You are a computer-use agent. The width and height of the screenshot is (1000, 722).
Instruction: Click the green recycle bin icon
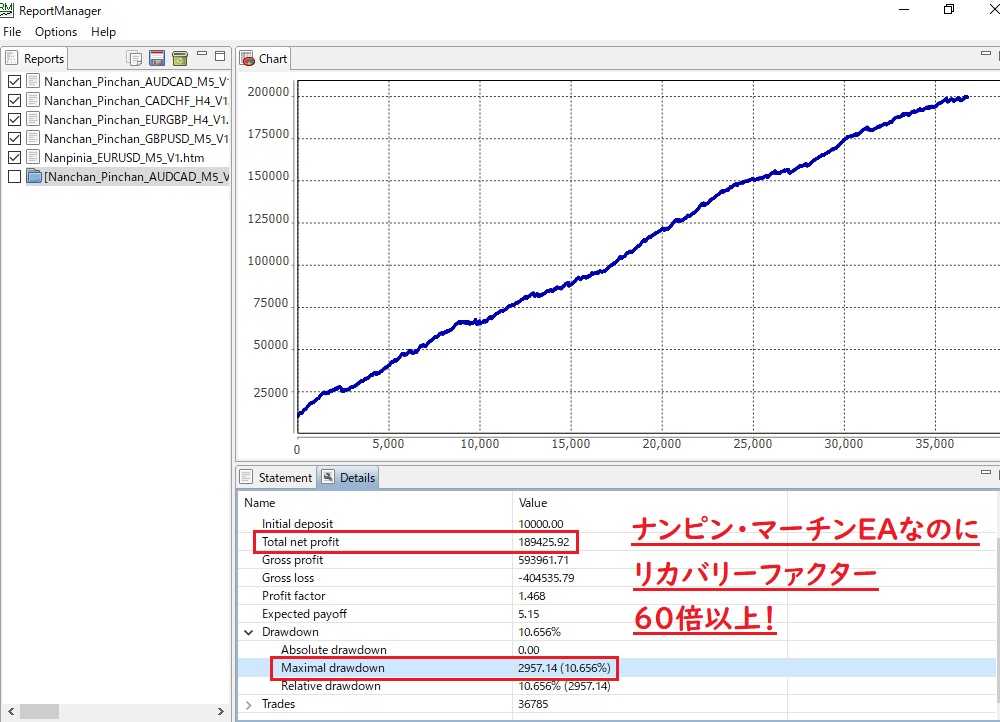(180, 59)
